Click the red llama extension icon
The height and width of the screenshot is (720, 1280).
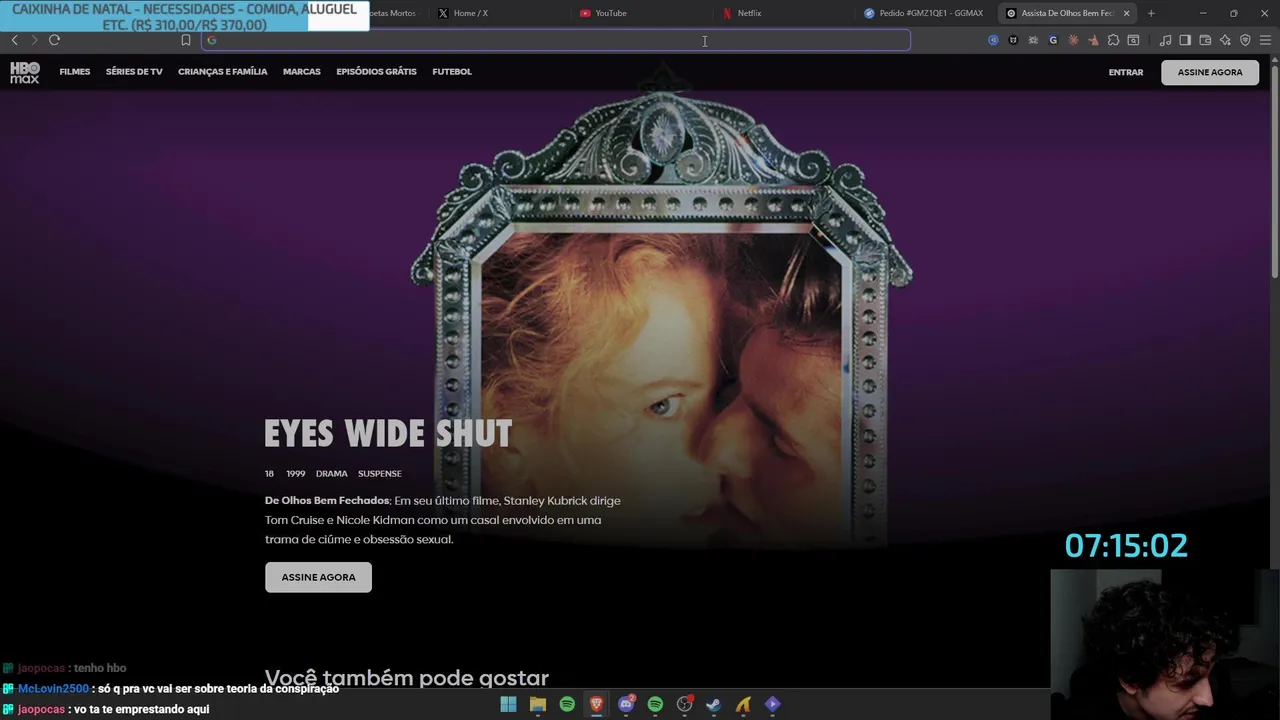[x=1093, y=40]
